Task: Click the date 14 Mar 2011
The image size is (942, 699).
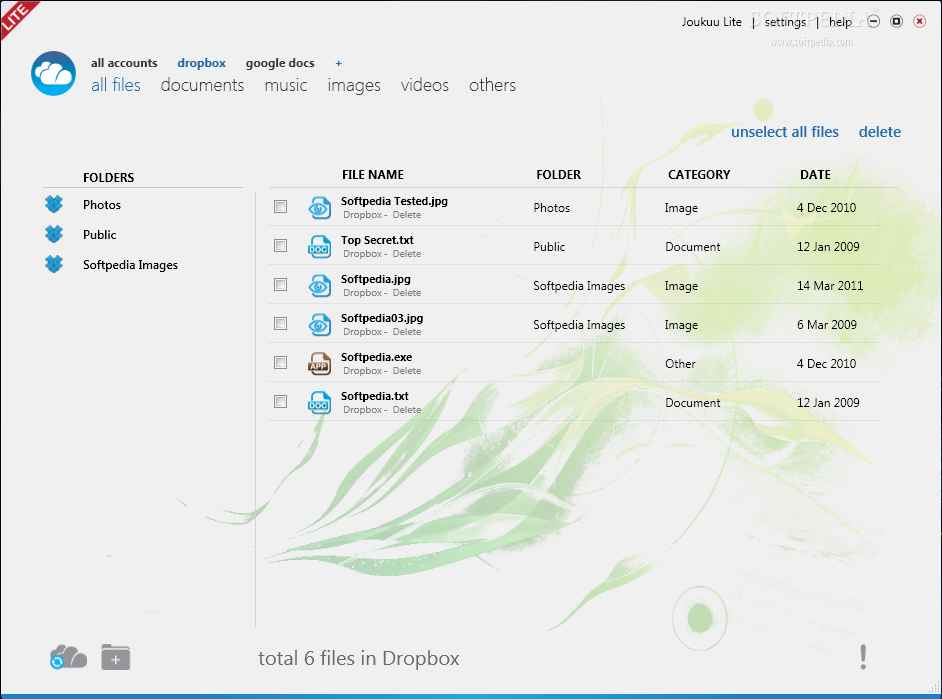Action: point(830,286)
